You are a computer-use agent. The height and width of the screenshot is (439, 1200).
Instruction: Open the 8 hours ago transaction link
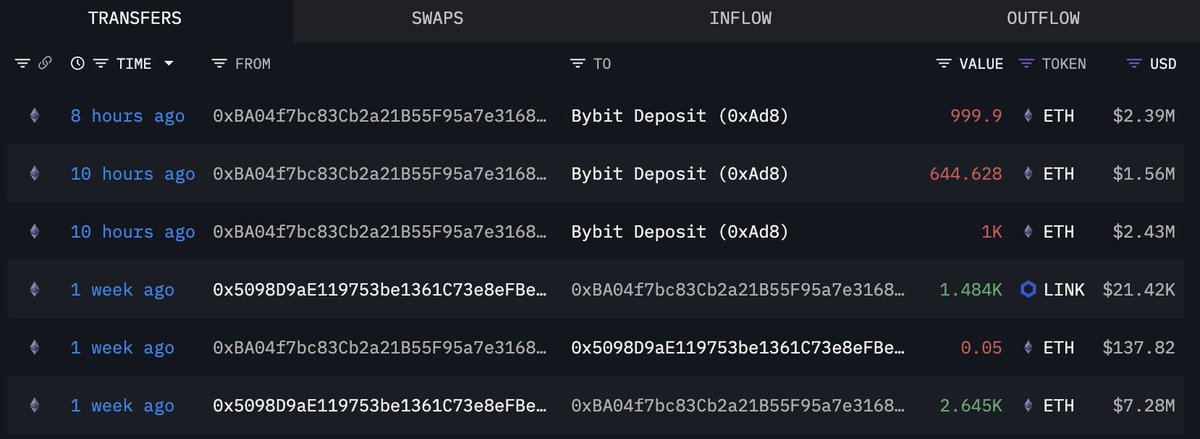pos(127,116)
